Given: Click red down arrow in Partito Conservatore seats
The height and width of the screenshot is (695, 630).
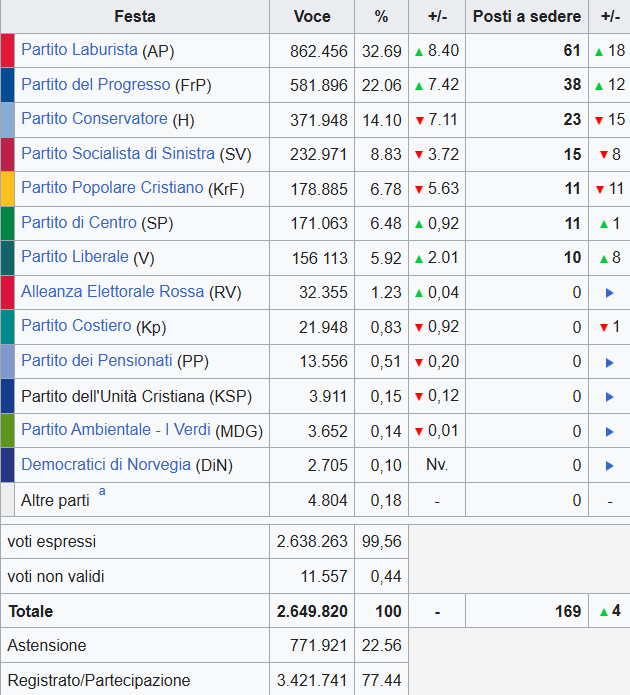Looking at the screenshot, I should (x=598, y=120).
